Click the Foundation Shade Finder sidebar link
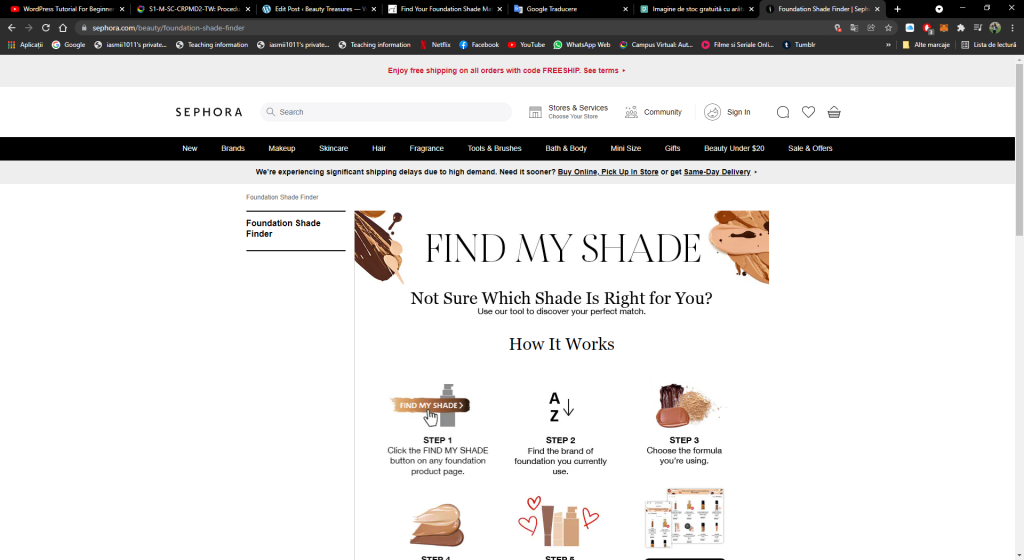Screen dimensions: 1024x560 click(x=283, y=228)
